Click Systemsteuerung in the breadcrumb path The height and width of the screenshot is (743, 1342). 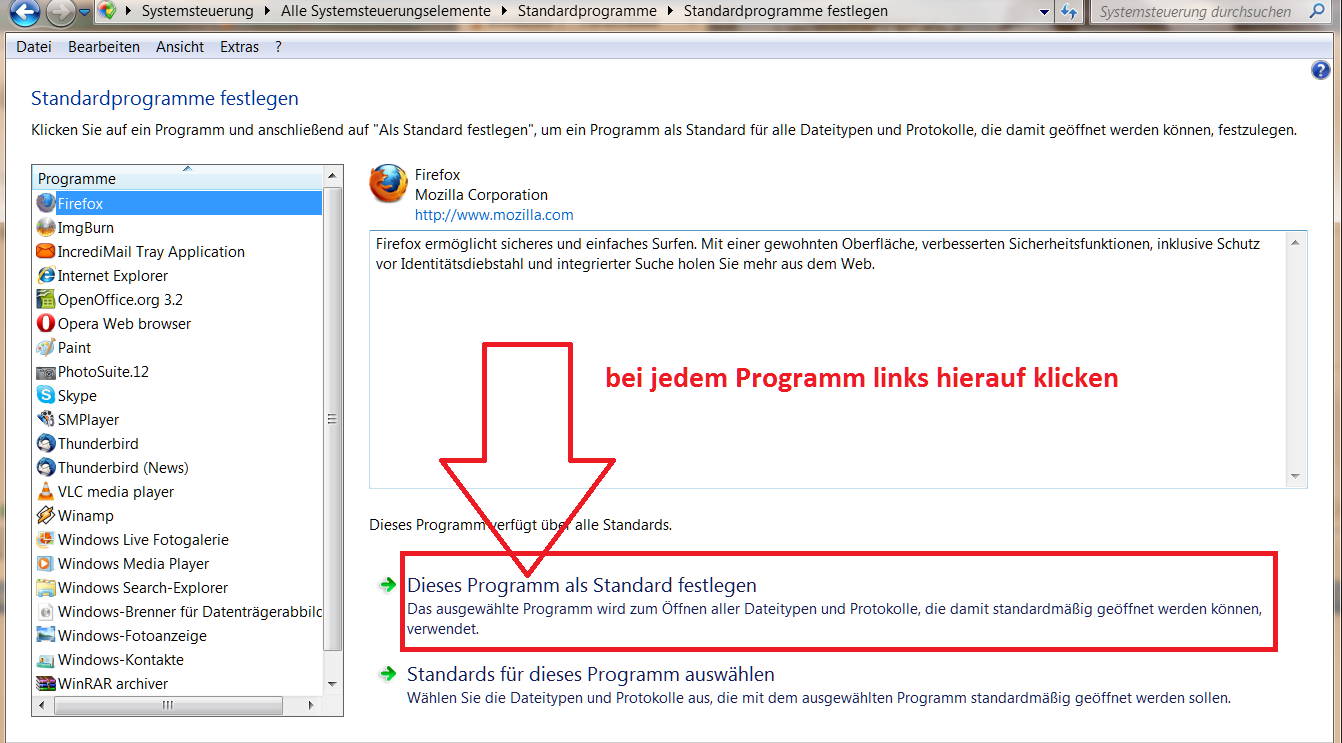[x=197, y=12]
